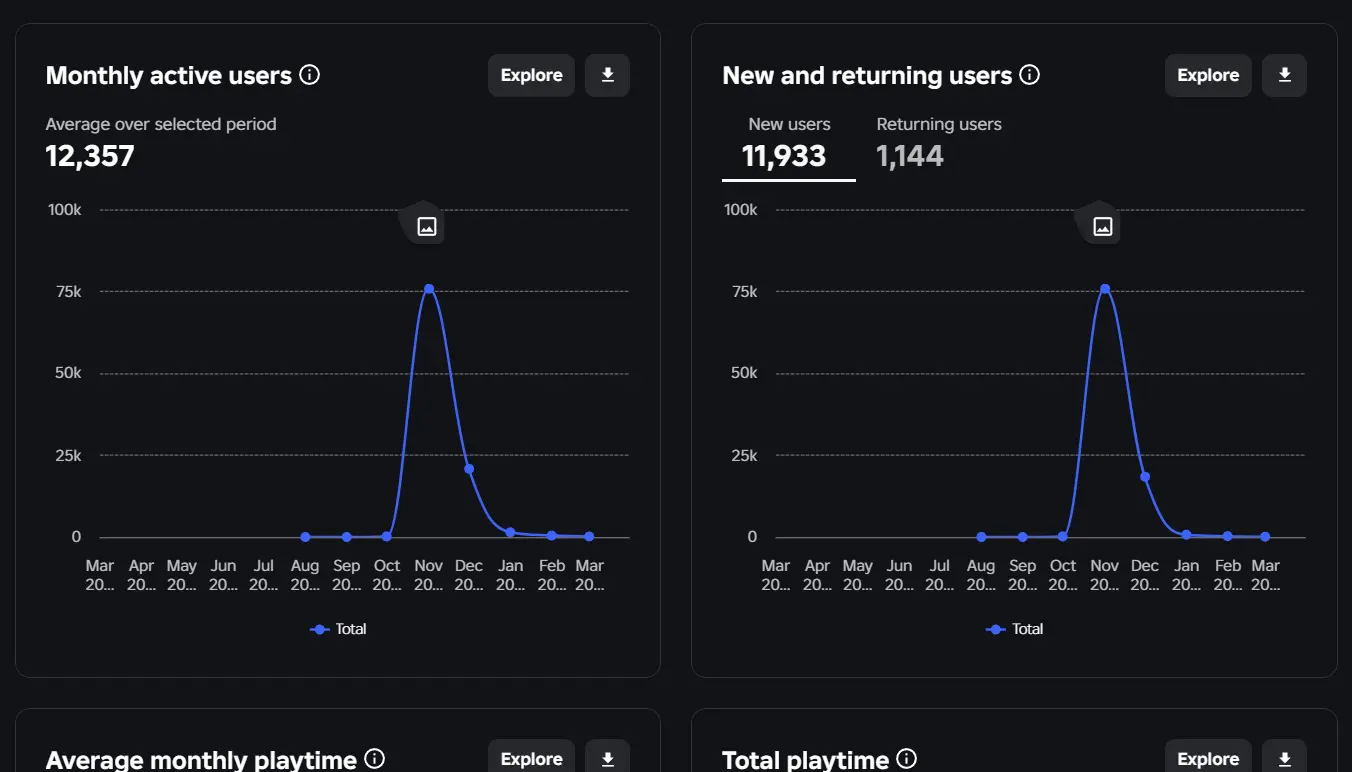Image resolution: width=1352 pixels, height=772 pixels.
Task: Open the New and returning users info tooltip
Action: click(x=1029, y=74)
